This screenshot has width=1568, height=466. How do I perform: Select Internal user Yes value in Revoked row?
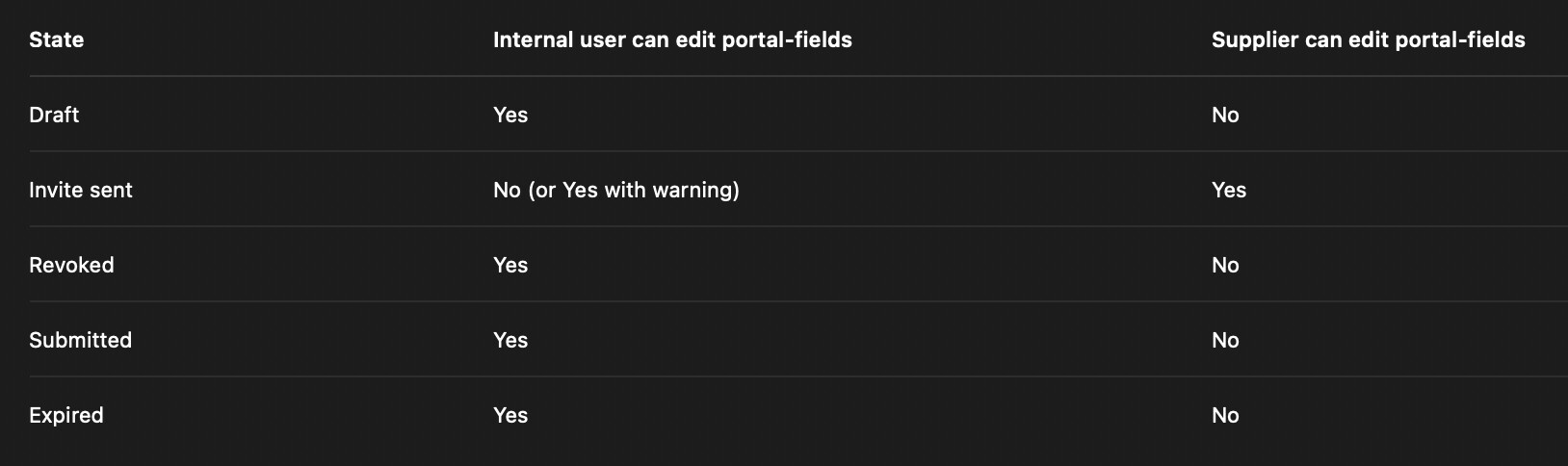pos(510,265)
